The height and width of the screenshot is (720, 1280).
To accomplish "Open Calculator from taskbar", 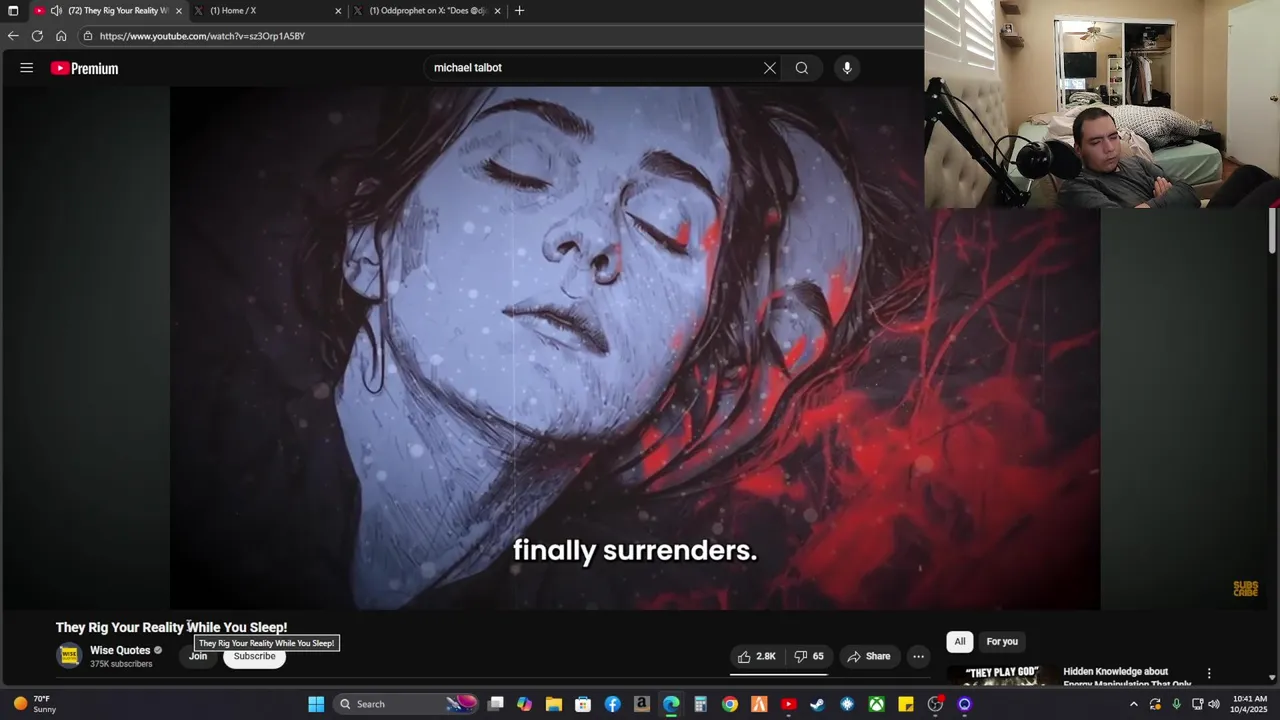I will (x=700, y=704).
